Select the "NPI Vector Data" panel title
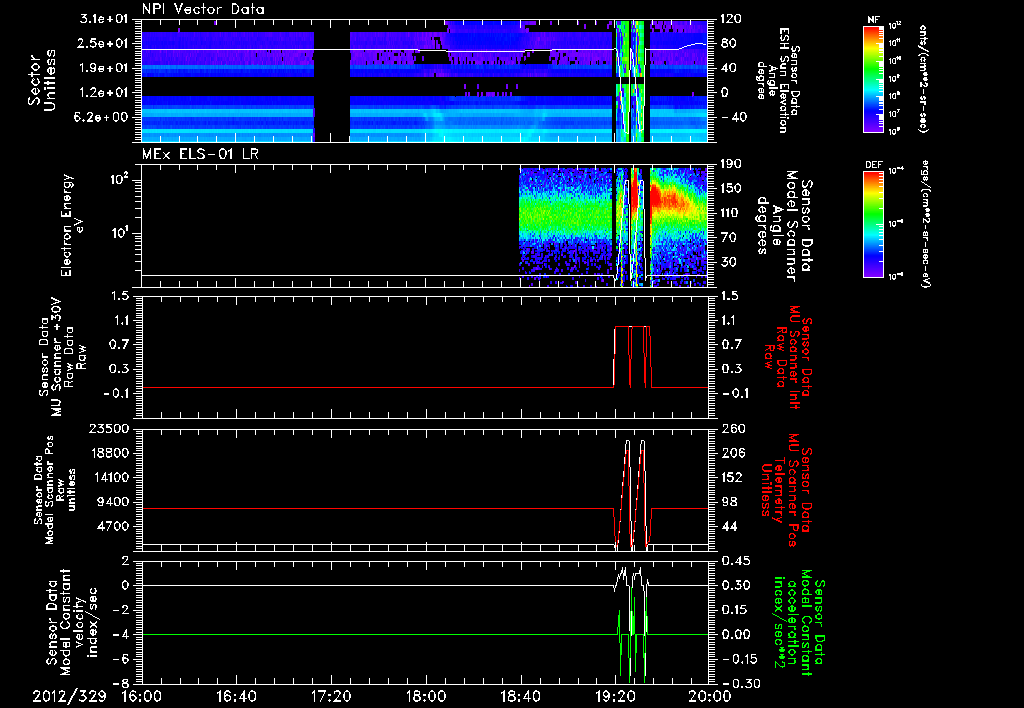The width and height of the screenshot is (1024, 708). click(x=203, y=9)
